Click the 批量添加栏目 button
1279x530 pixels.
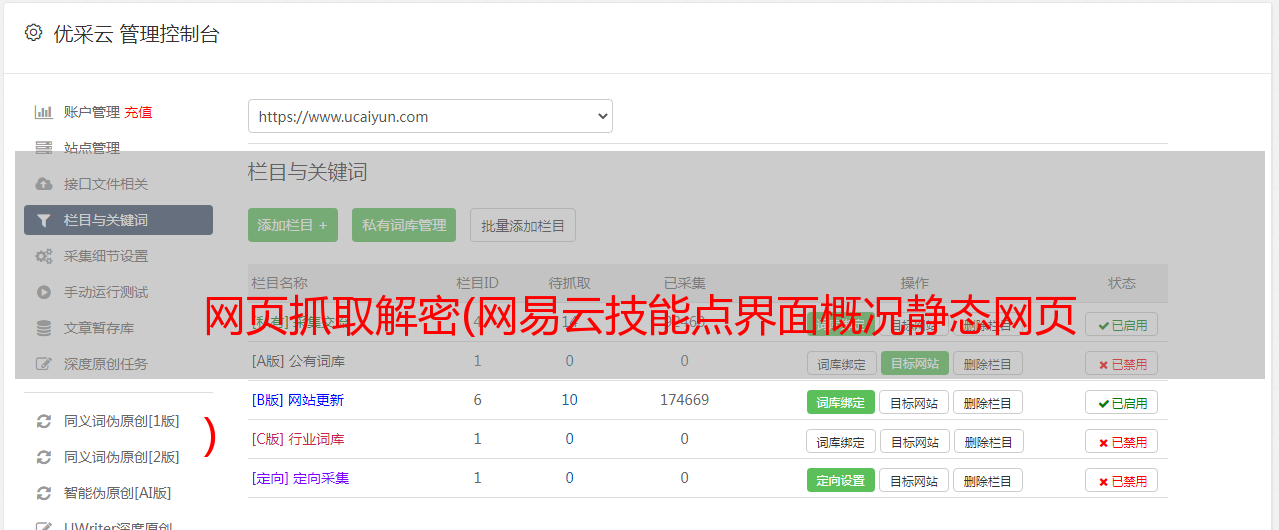[x=523, y=225]
